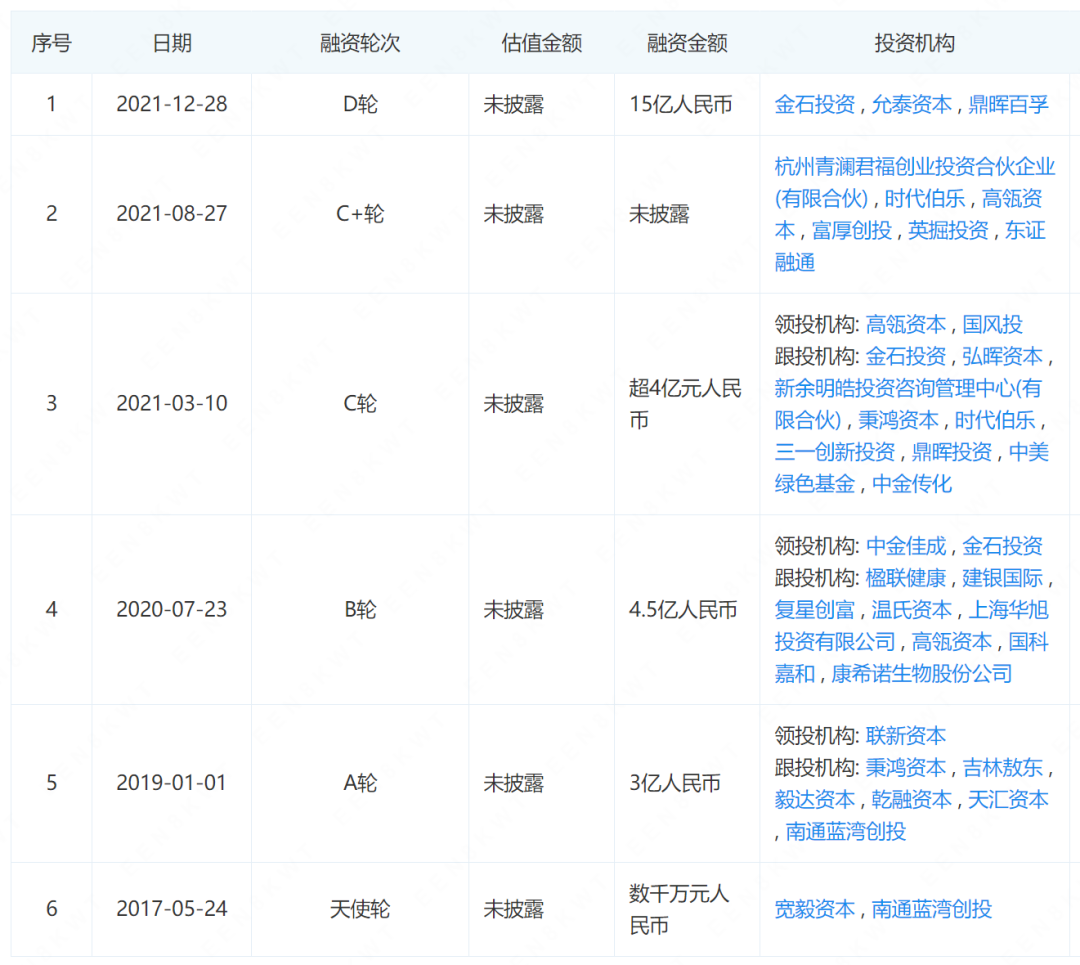Viewport: 1080px width, 965px height.
Task: Open the 英掘投资 investor link
Action: pyautogui.click(x=948, y=231)
